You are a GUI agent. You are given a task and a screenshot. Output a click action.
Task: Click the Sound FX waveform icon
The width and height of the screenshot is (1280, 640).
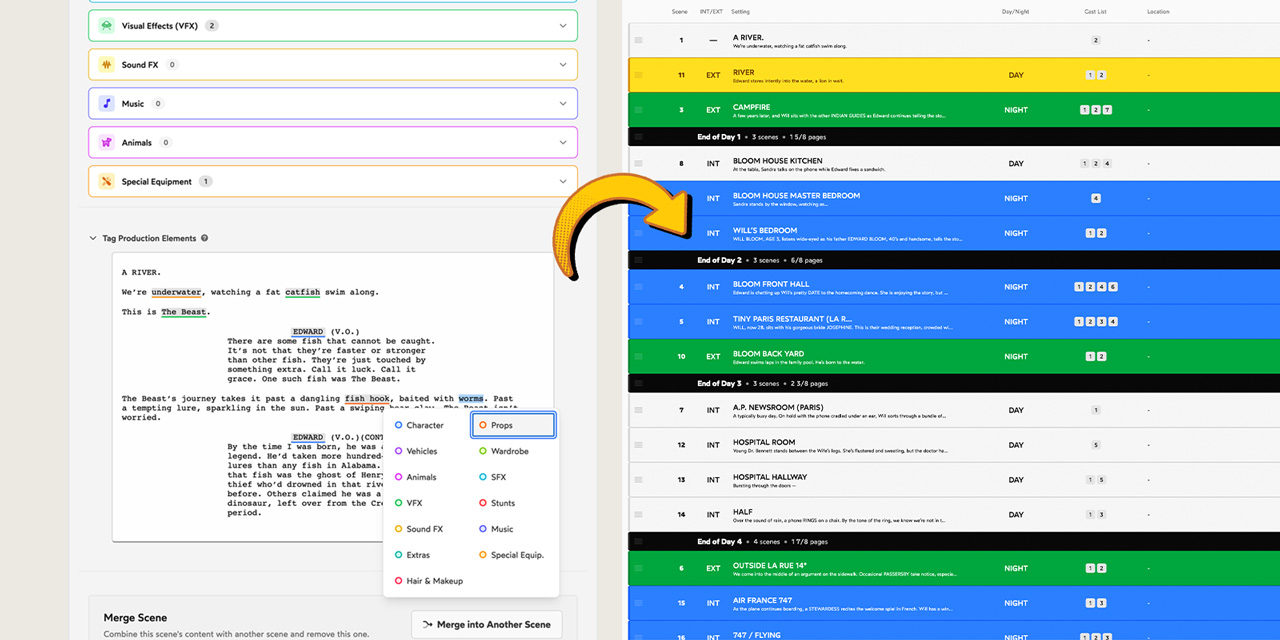106,65
